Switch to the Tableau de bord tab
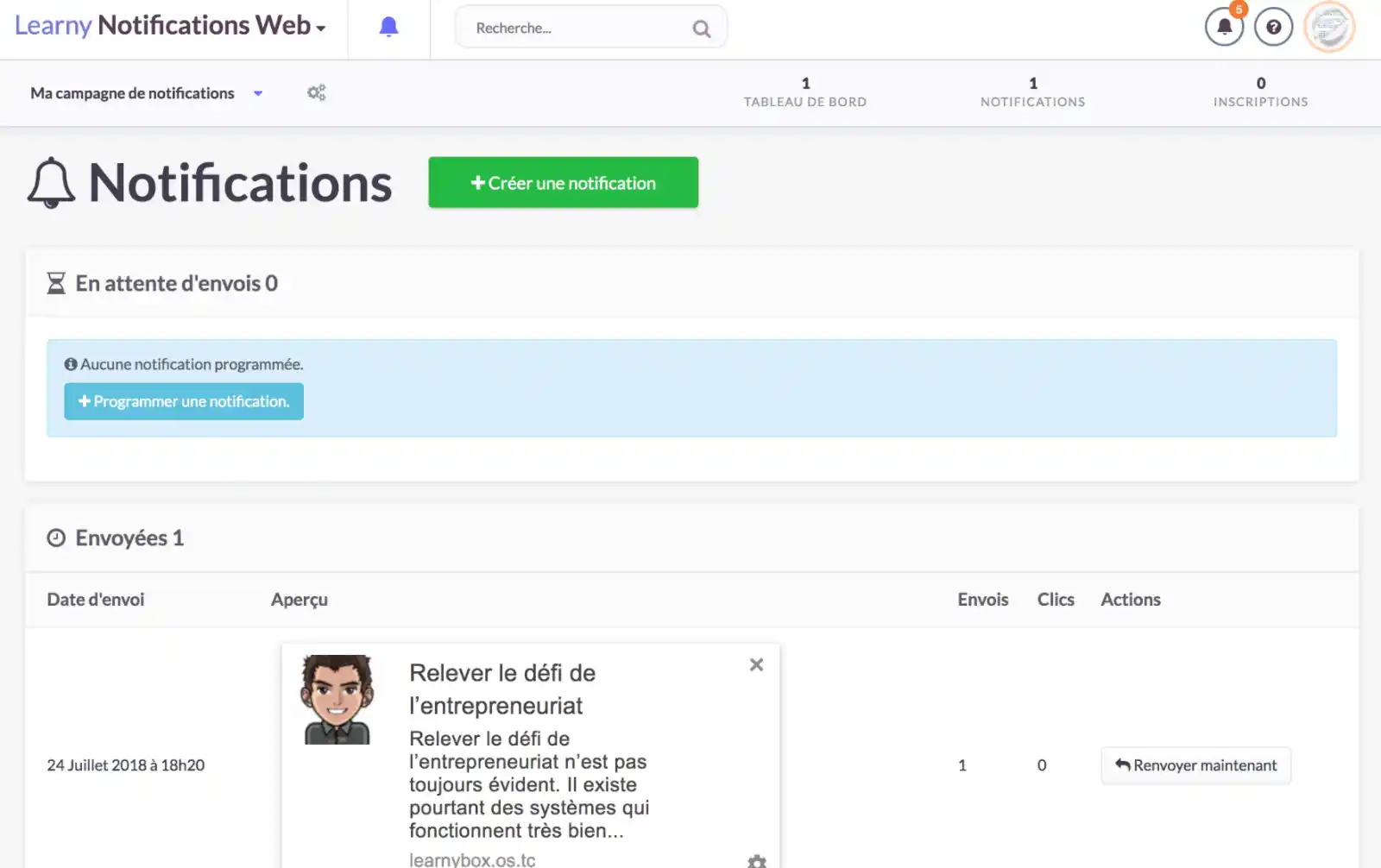 coord(805,92)
